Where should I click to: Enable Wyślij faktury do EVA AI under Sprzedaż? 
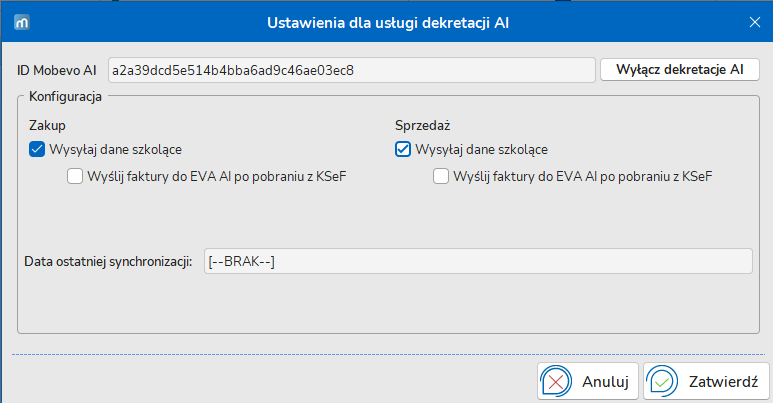click(x=441, y=176)
